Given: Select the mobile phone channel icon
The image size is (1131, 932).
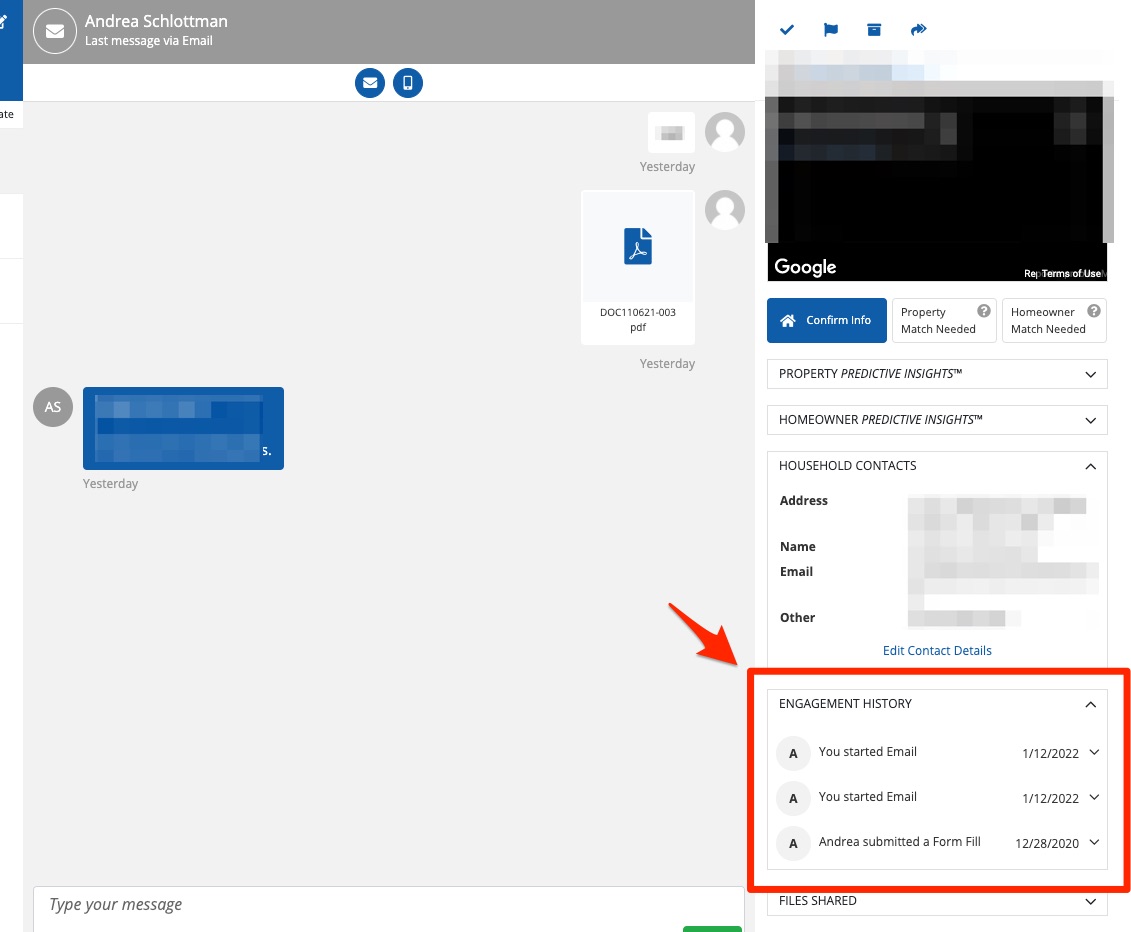Looking at the screenshot, I should tap(407, 83).
